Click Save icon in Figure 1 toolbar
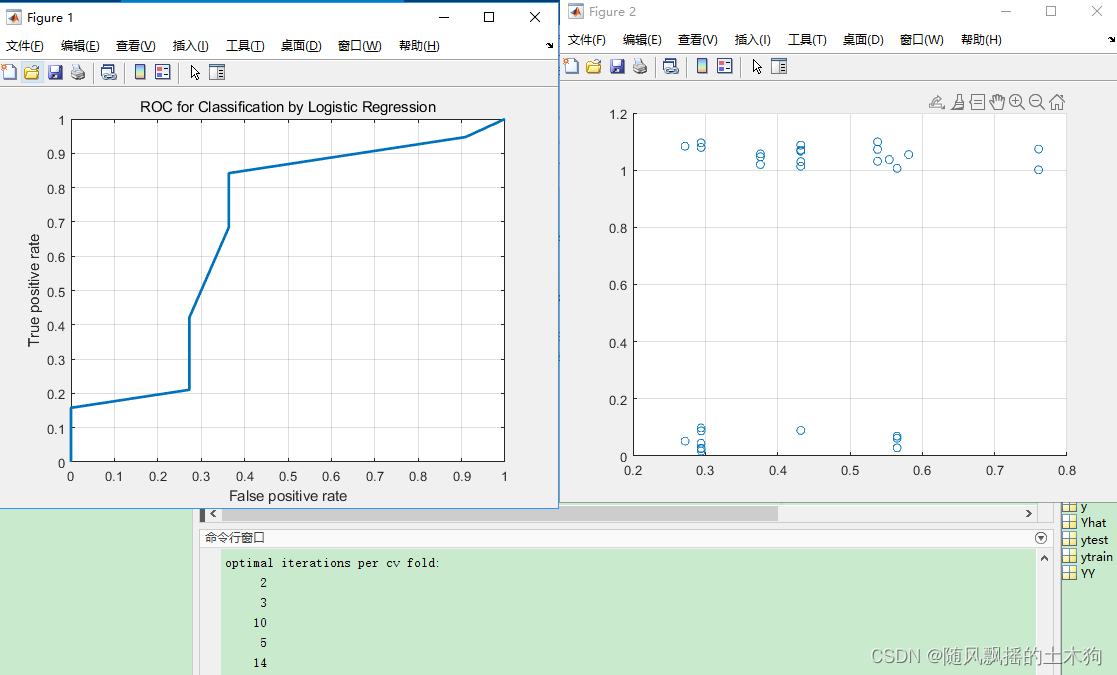This screenshot has height=675, width=1117. (55, 72)
